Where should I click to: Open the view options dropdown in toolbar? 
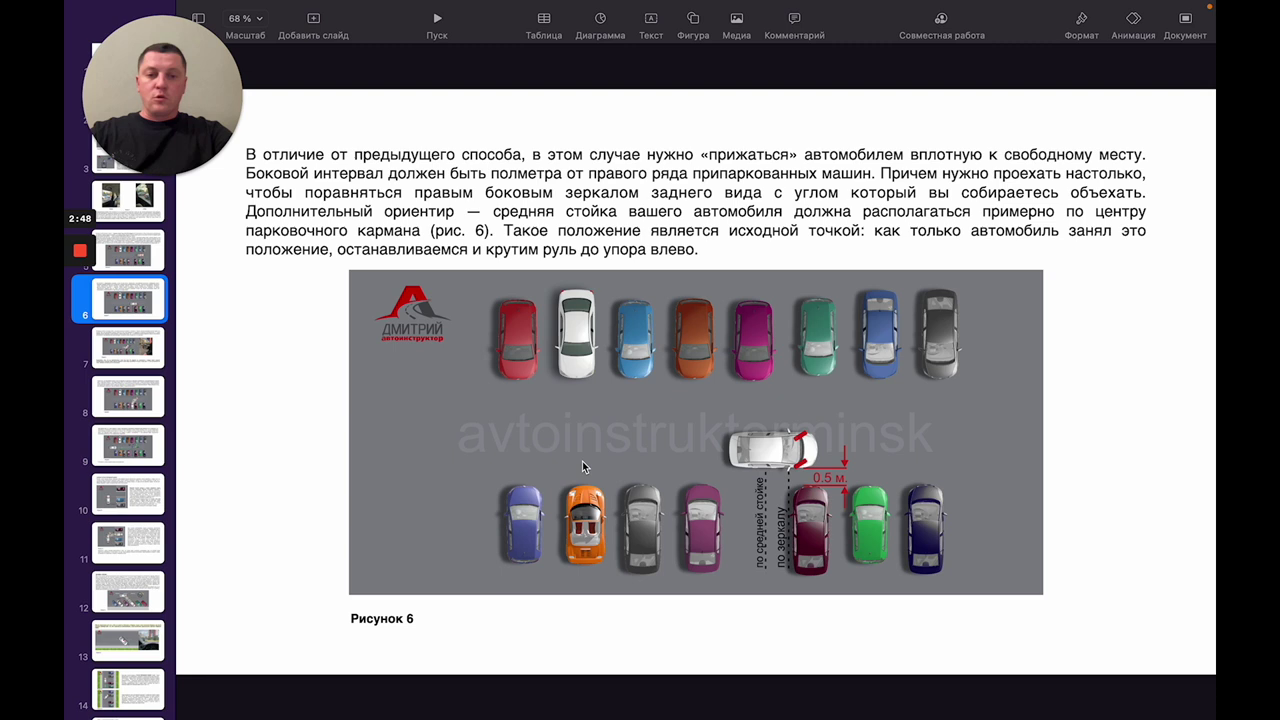point(199,18)
